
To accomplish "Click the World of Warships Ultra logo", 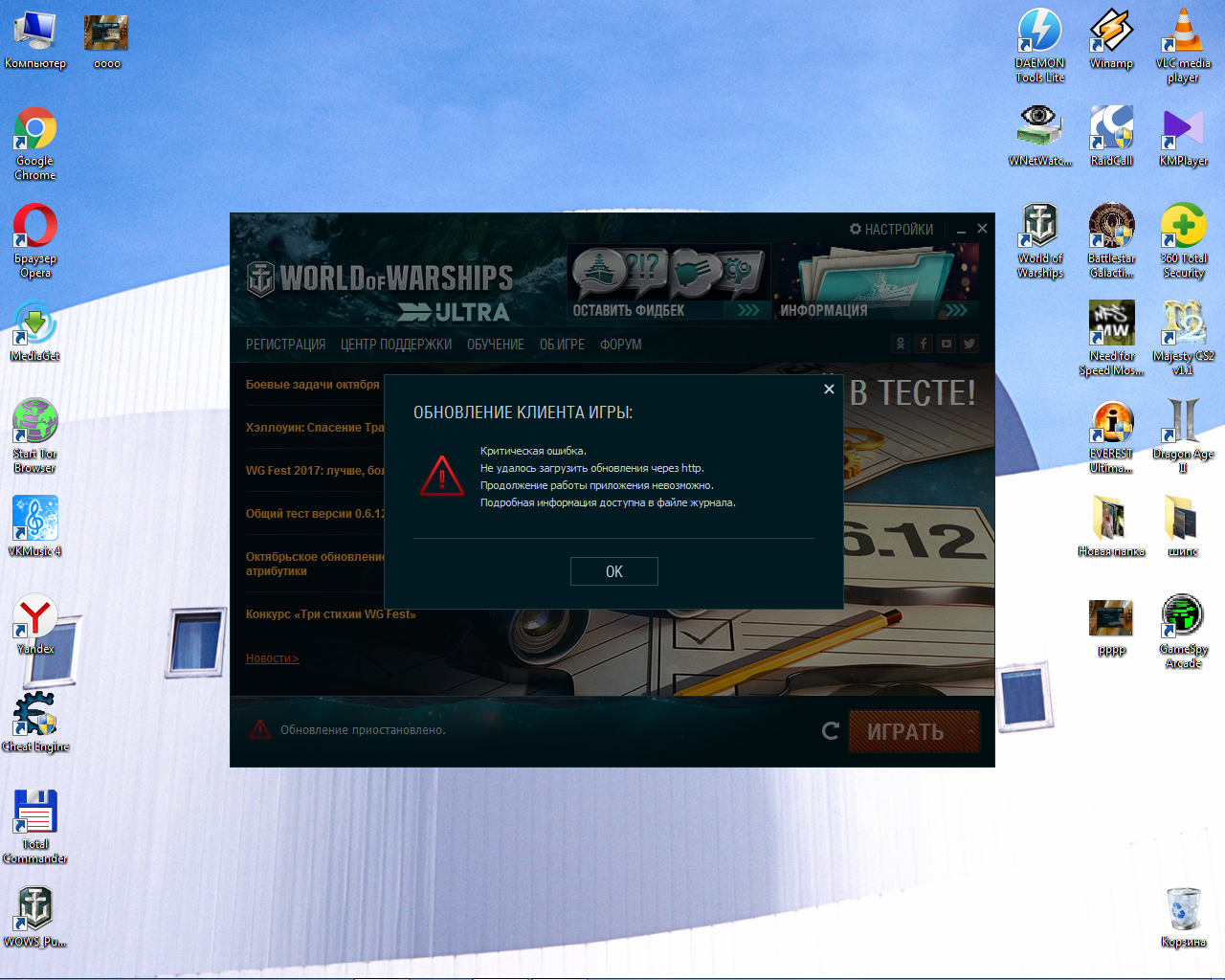I will click(x=381, y=292).
